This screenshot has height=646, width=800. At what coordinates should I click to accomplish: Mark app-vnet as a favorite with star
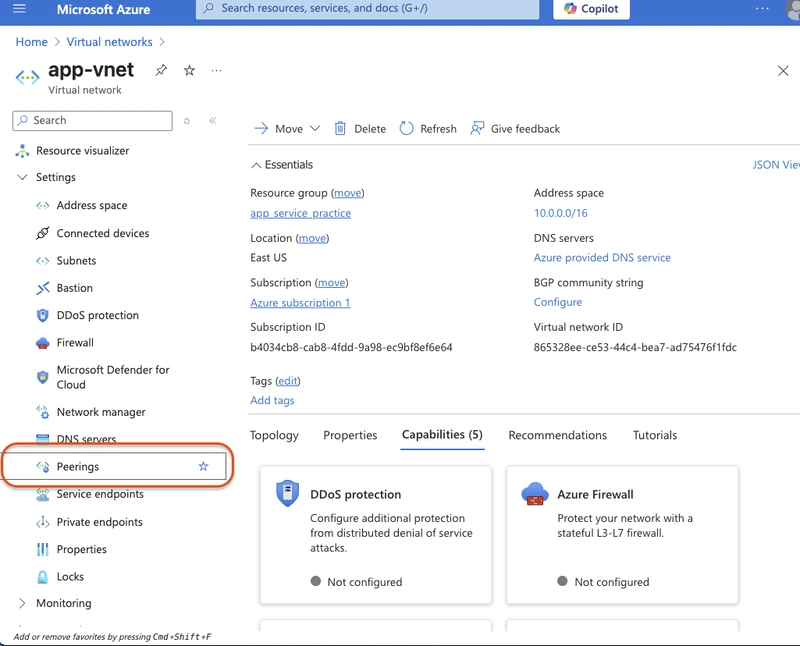(189, 70)
